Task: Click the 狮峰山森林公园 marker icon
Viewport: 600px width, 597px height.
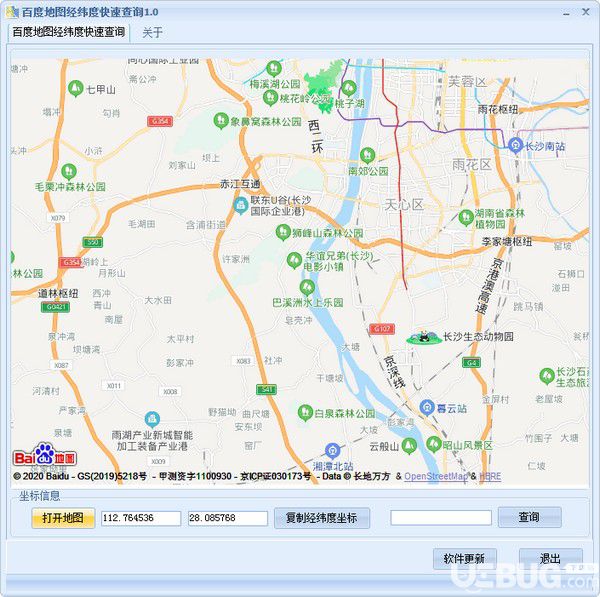Action: [283, 232]
